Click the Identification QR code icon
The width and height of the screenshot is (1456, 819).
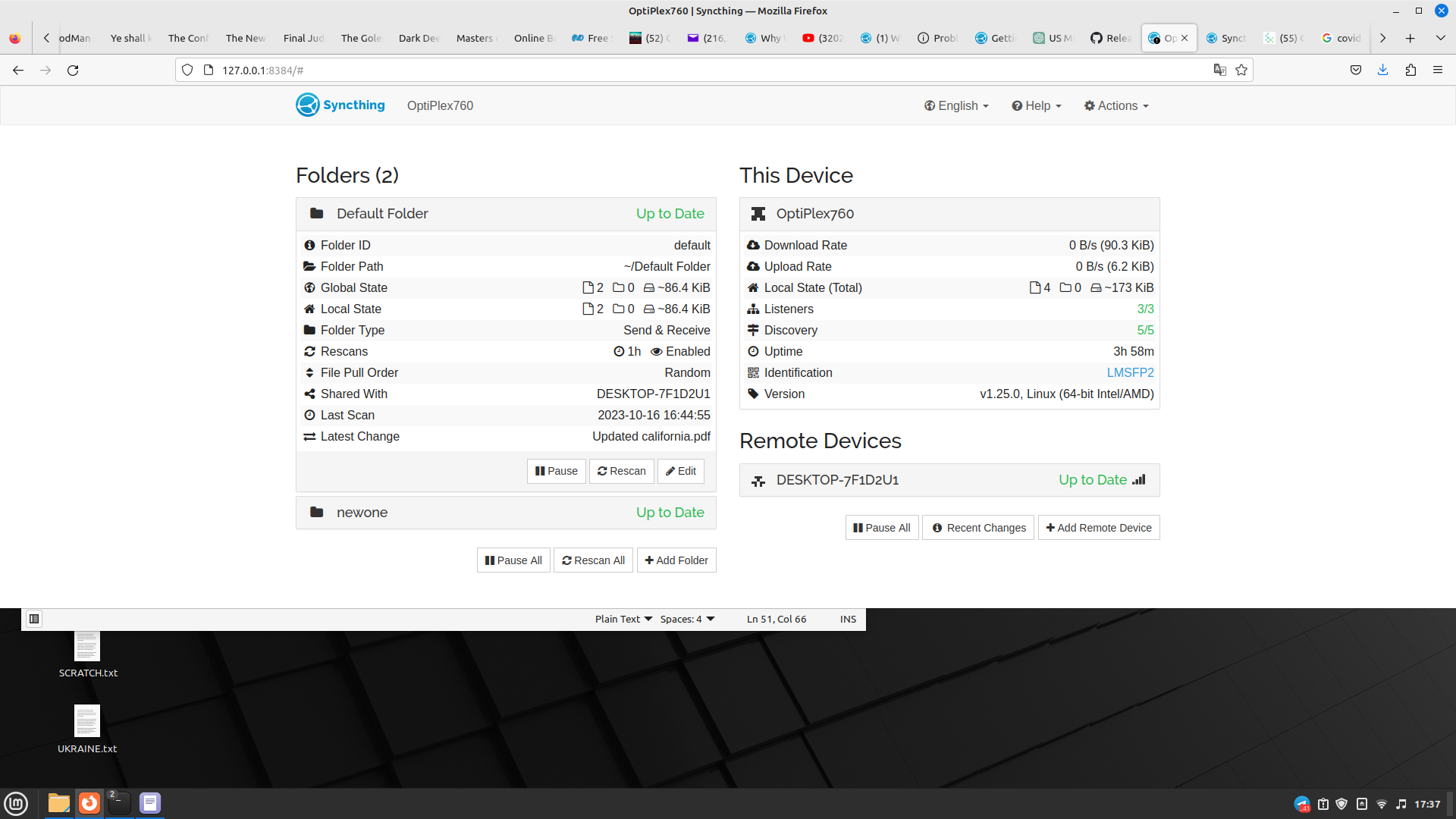(753, 372)
